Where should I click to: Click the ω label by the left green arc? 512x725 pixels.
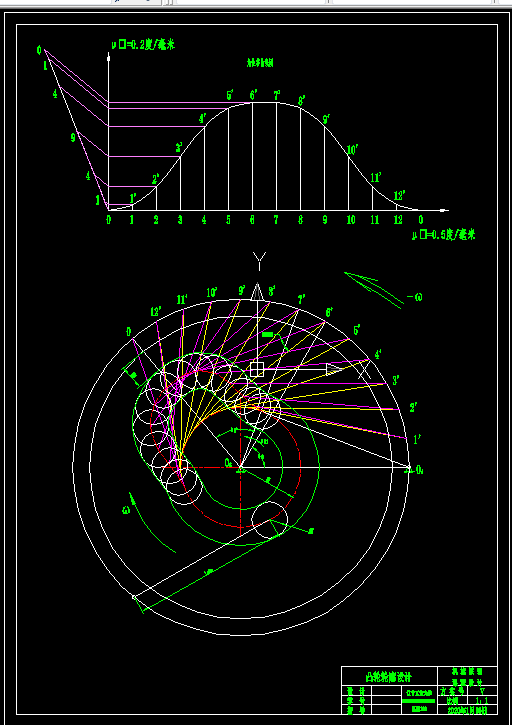[126, 510]
